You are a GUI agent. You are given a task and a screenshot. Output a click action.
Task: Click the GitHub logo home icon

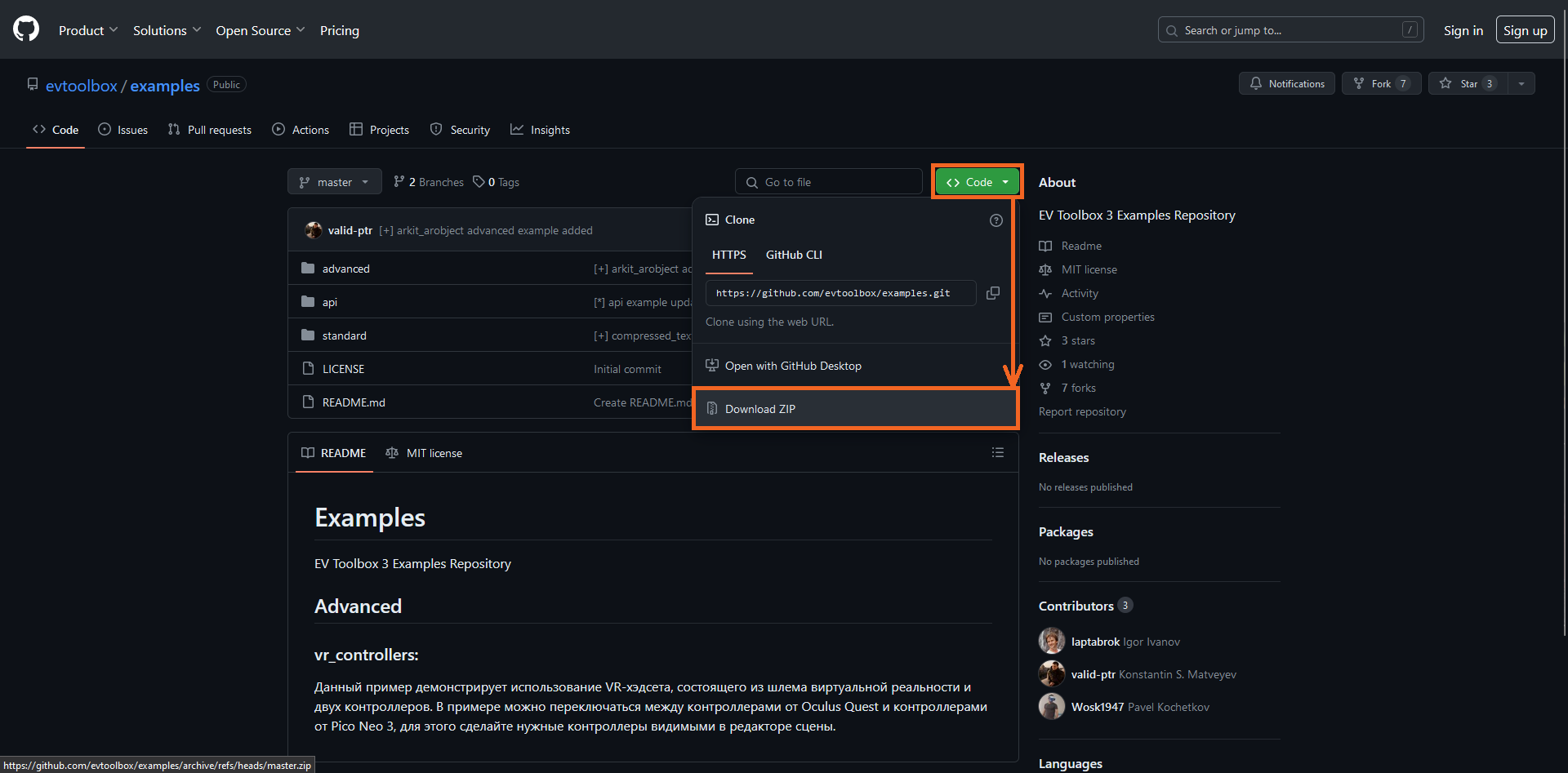26,29
